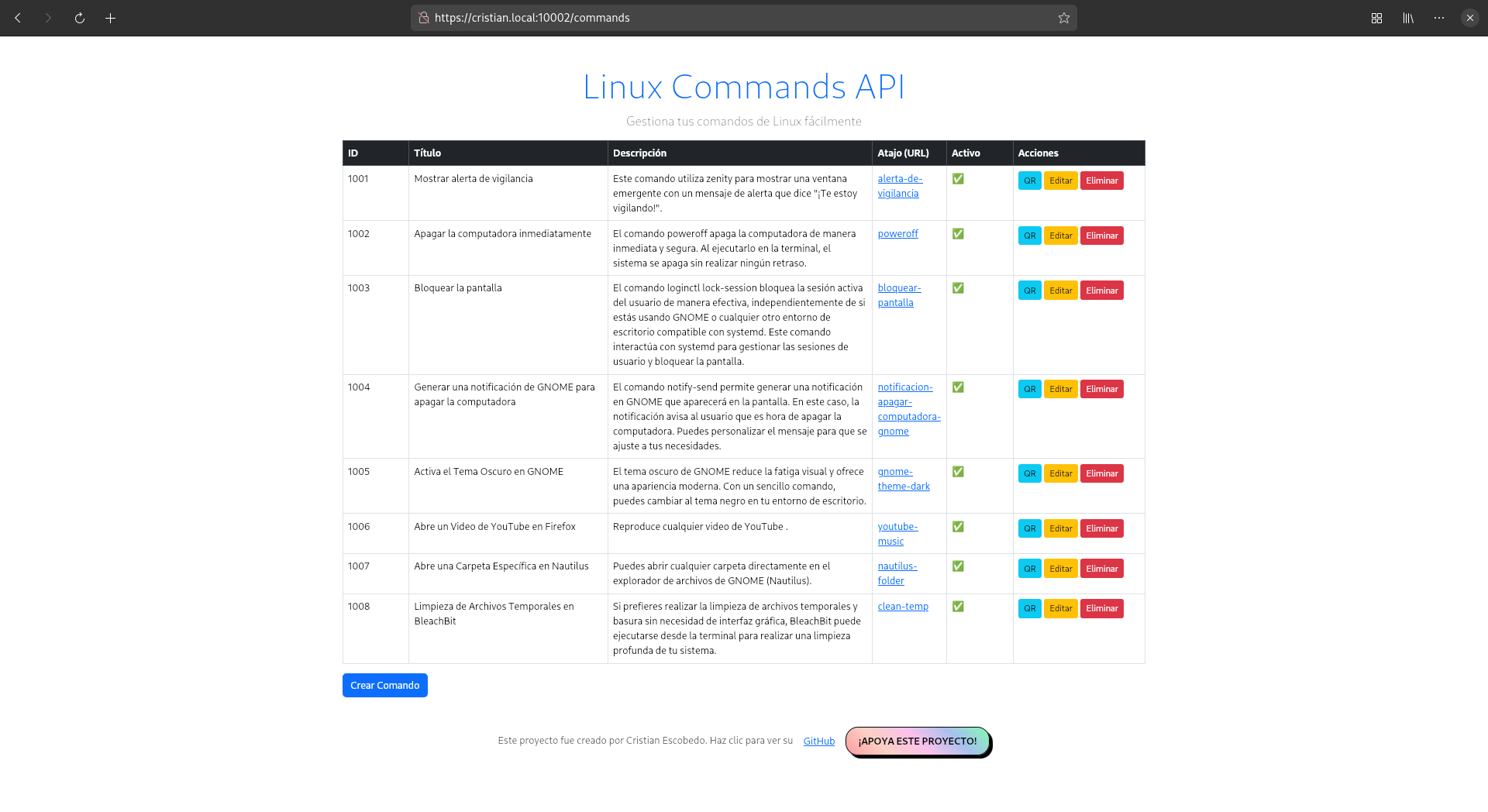Open a new browser tab
The image size is (1488, 812).
coord(110,18)
